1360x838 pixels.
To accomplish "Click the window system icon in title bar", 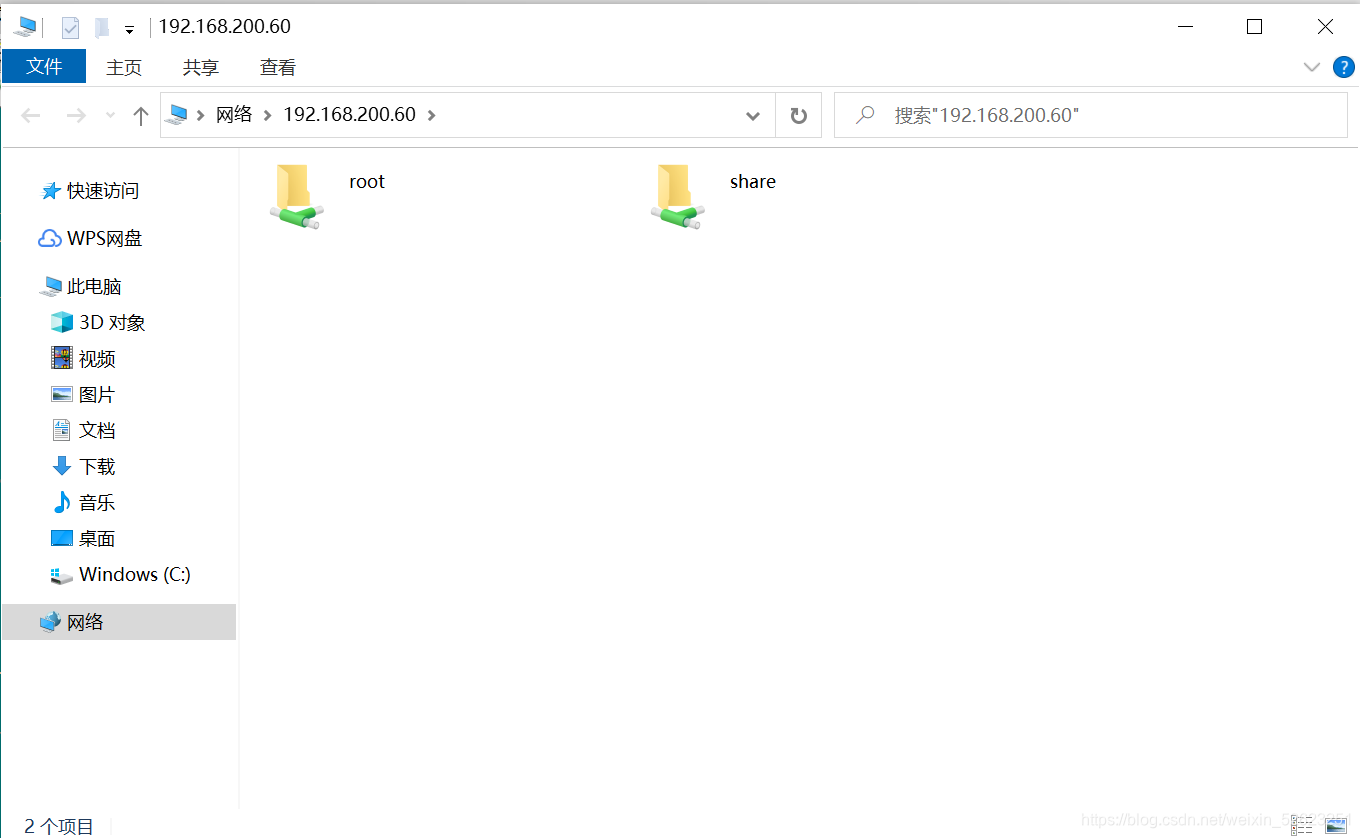I will 25,27.
